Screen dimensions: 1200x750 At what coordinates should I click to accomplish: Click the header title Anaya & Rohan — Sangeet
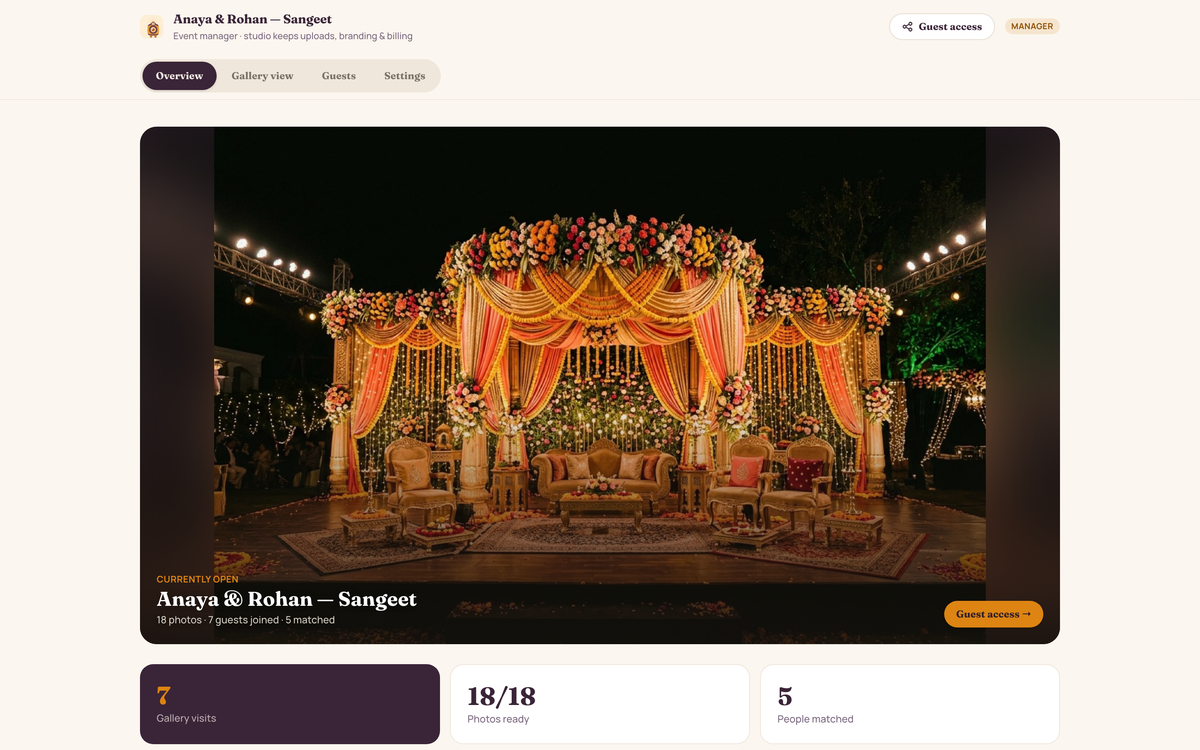pyautogui.click(x=252, y=19)
